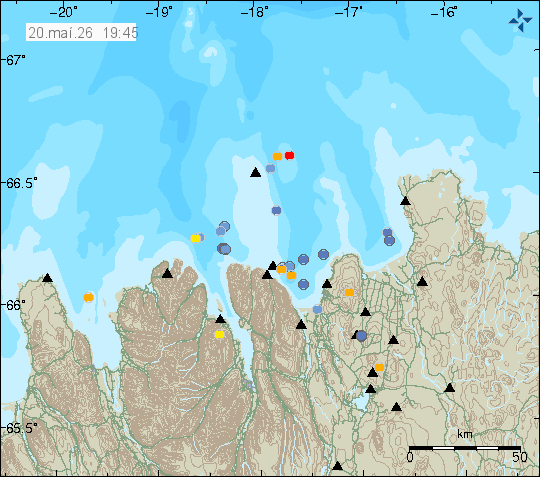The width and height of the screenshot is (540, 477).
Task: Click the Met Office logo in corner
Action: (520, 21)
